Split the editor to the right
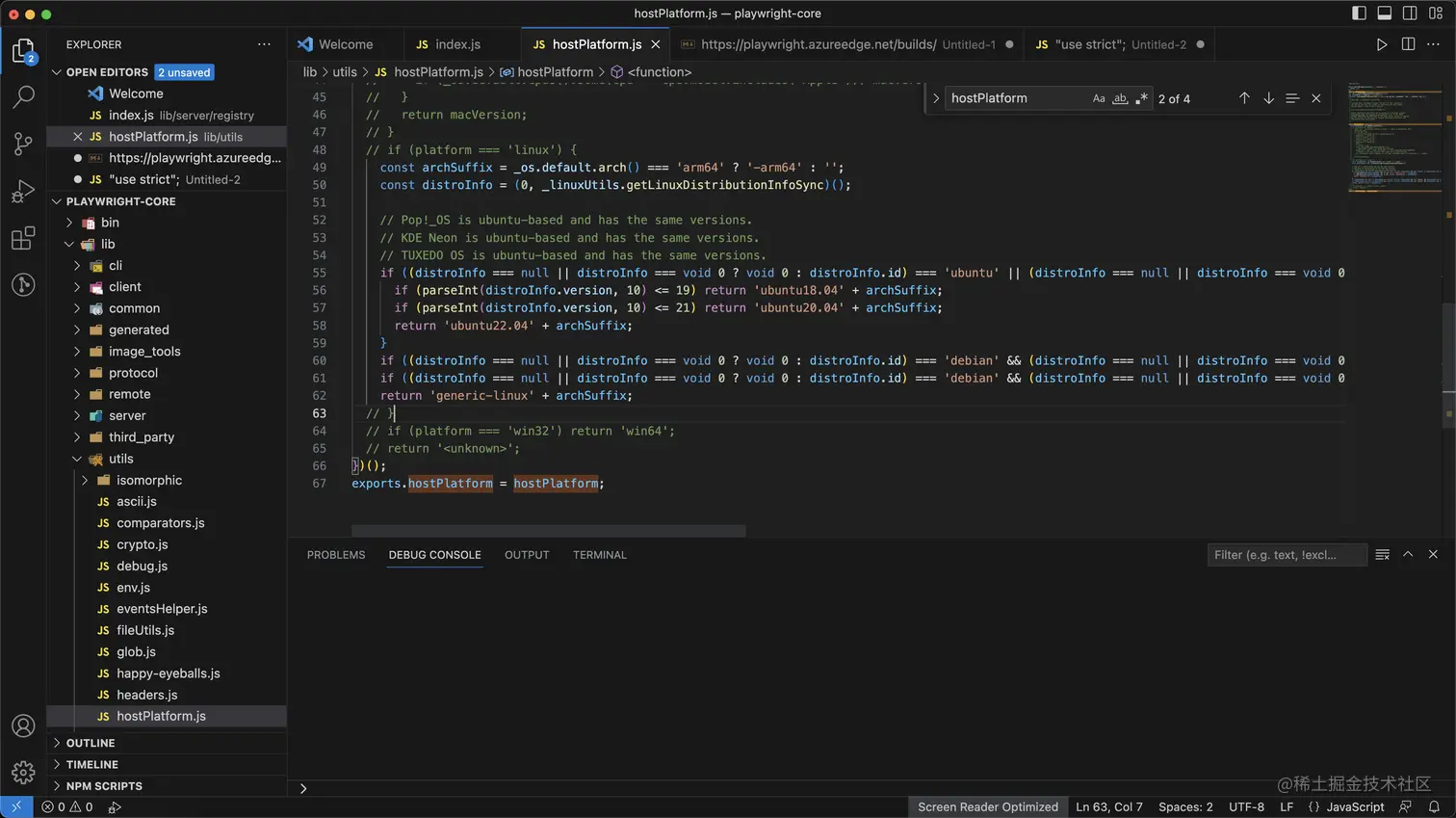The height and width of the screenshot is (818, 1456). [x=1408, y=44]
